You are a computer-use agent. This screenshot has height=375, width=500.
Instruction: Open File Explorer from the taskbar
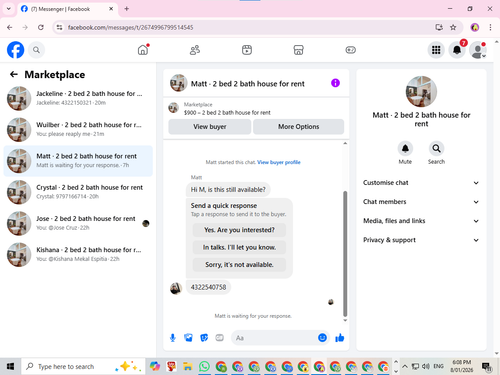[x=188, y=367]
